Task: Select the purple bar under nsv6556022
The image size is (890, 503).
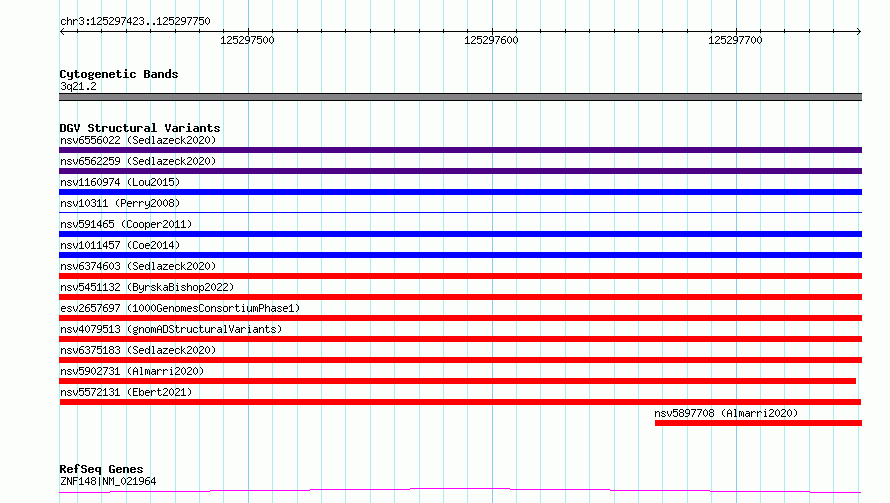Action: pos(460,150)
